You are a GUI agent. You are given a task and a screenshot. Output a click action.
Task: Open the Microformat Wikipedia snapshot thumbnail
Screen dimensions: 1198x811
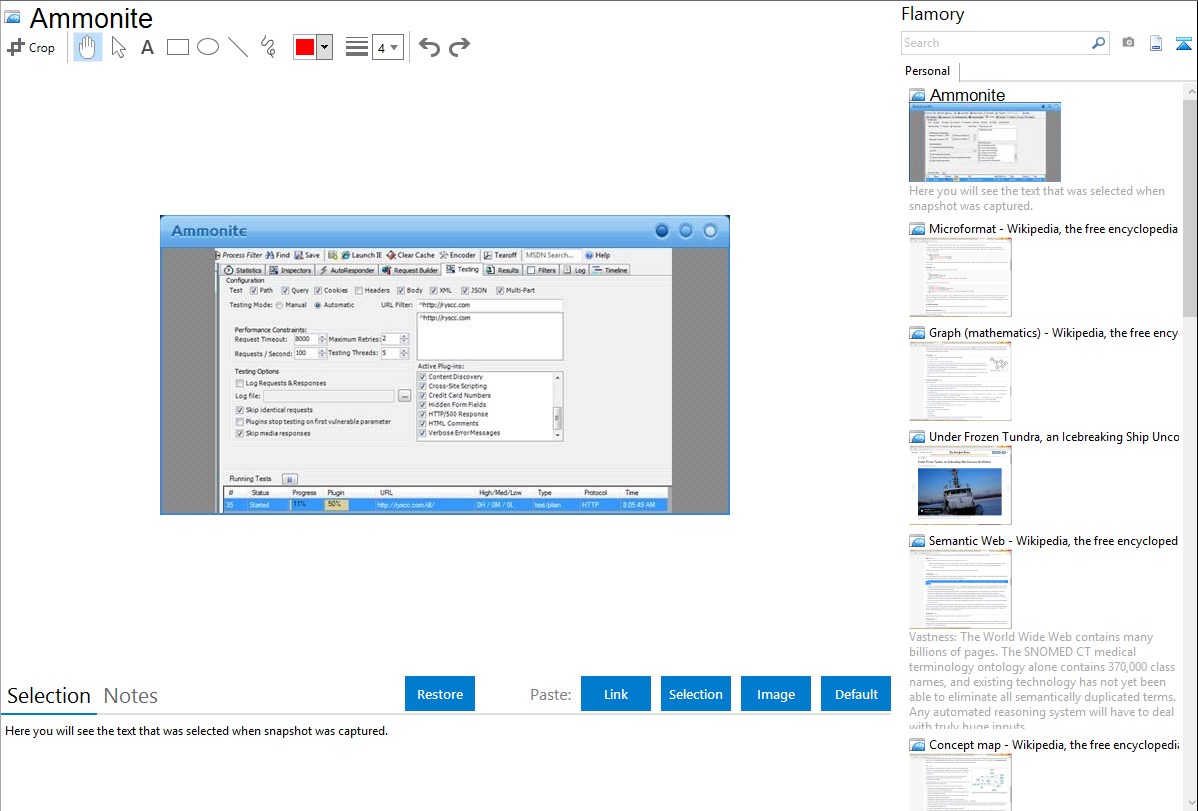click(960, 277)
